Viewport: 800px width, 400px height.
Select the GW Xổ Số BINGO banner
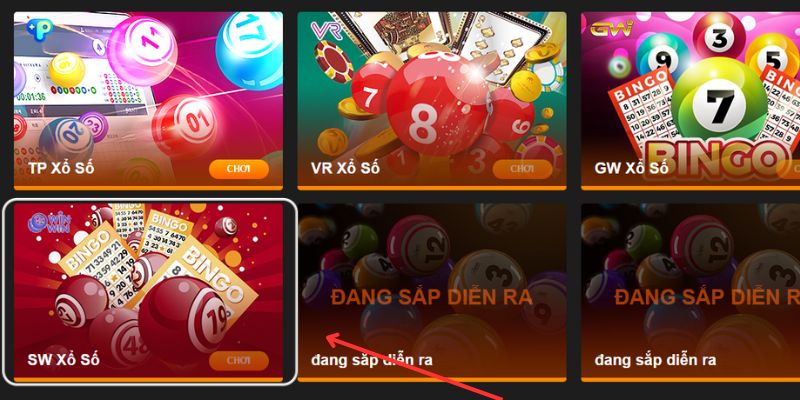click(690, 101)
